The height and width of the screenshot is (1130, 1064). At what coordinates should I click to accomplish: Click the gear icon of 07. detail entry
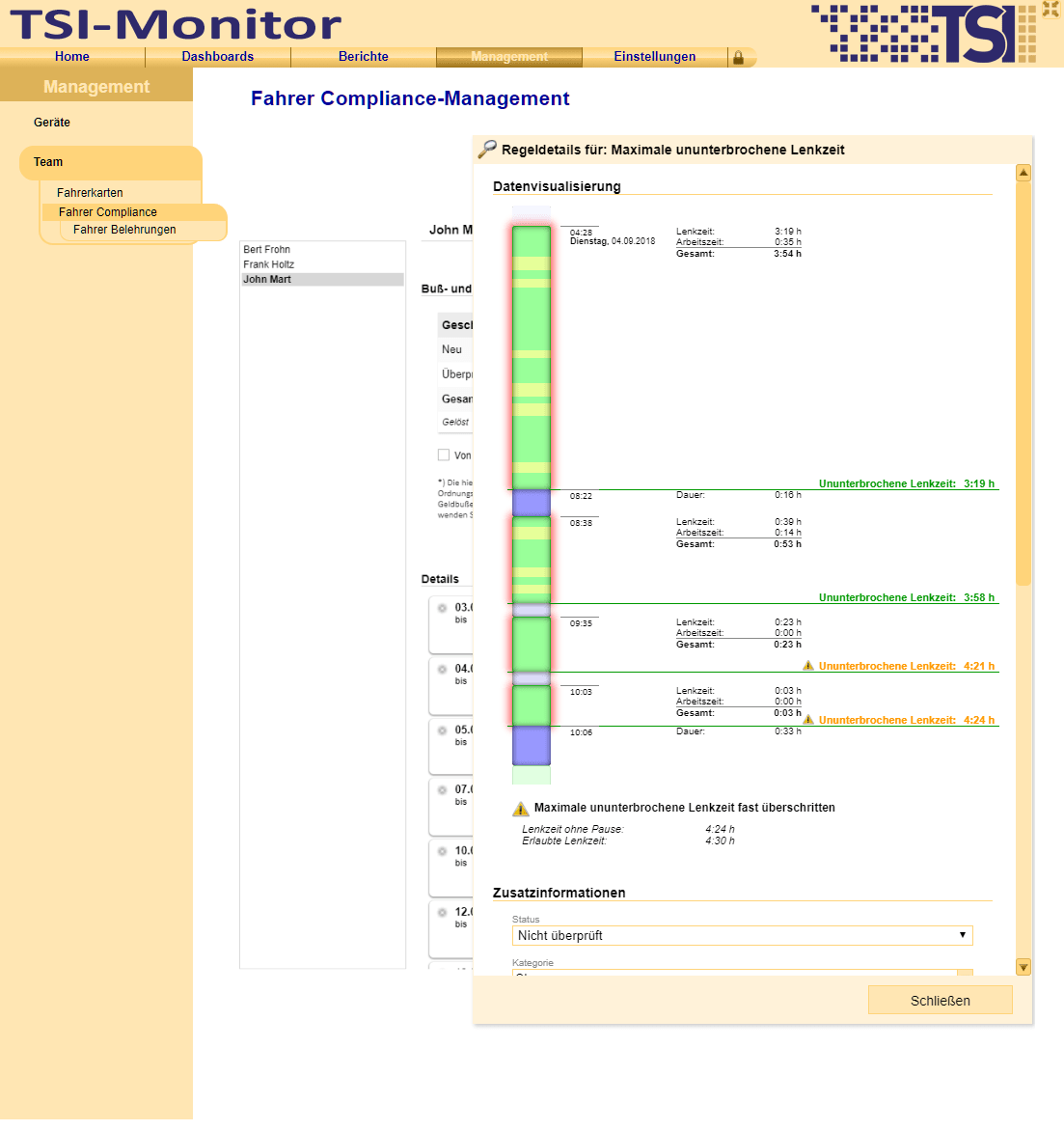[443, 790]
